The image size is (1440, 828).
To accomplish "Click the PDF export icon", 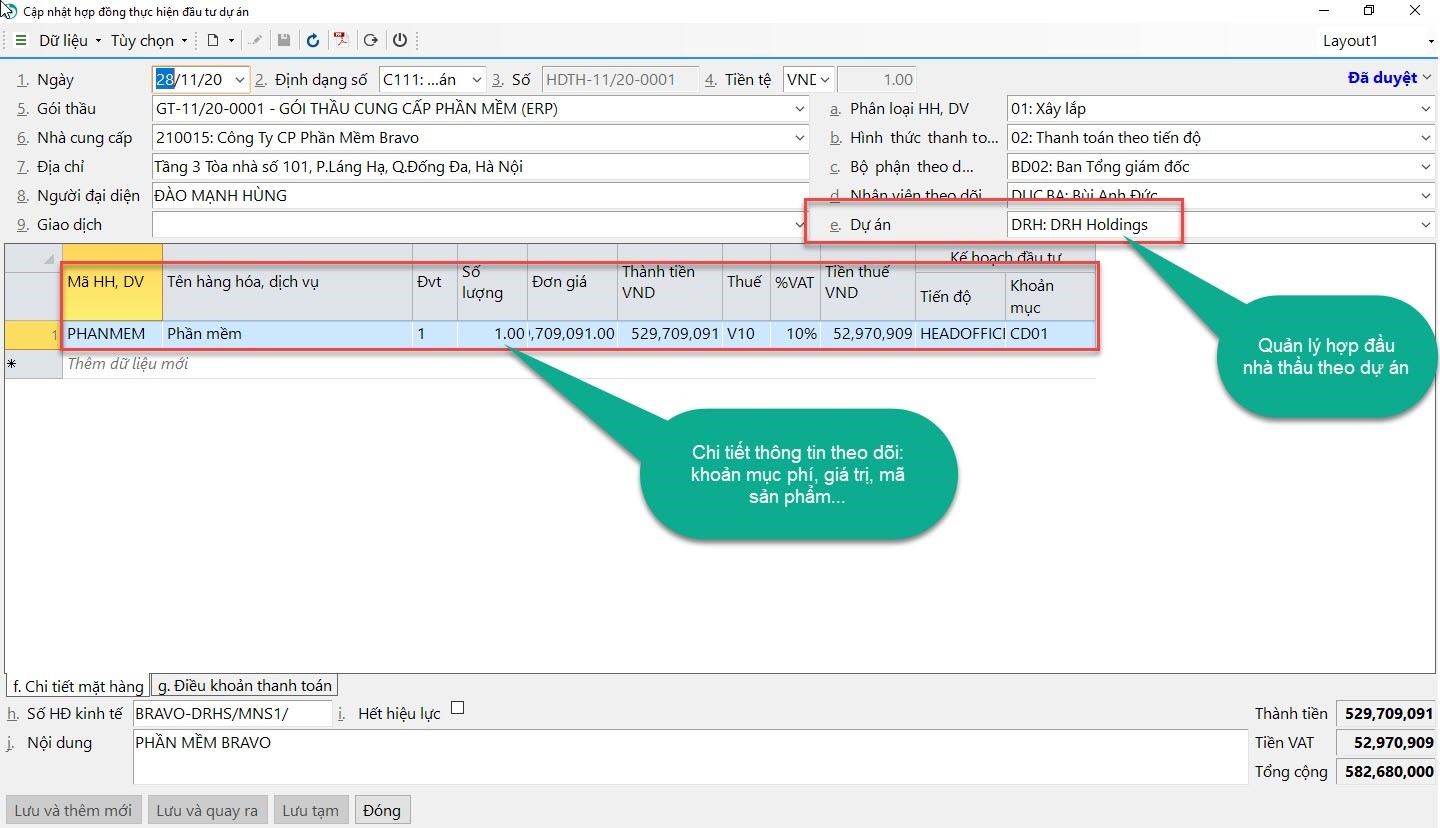I will coord(342,41).
